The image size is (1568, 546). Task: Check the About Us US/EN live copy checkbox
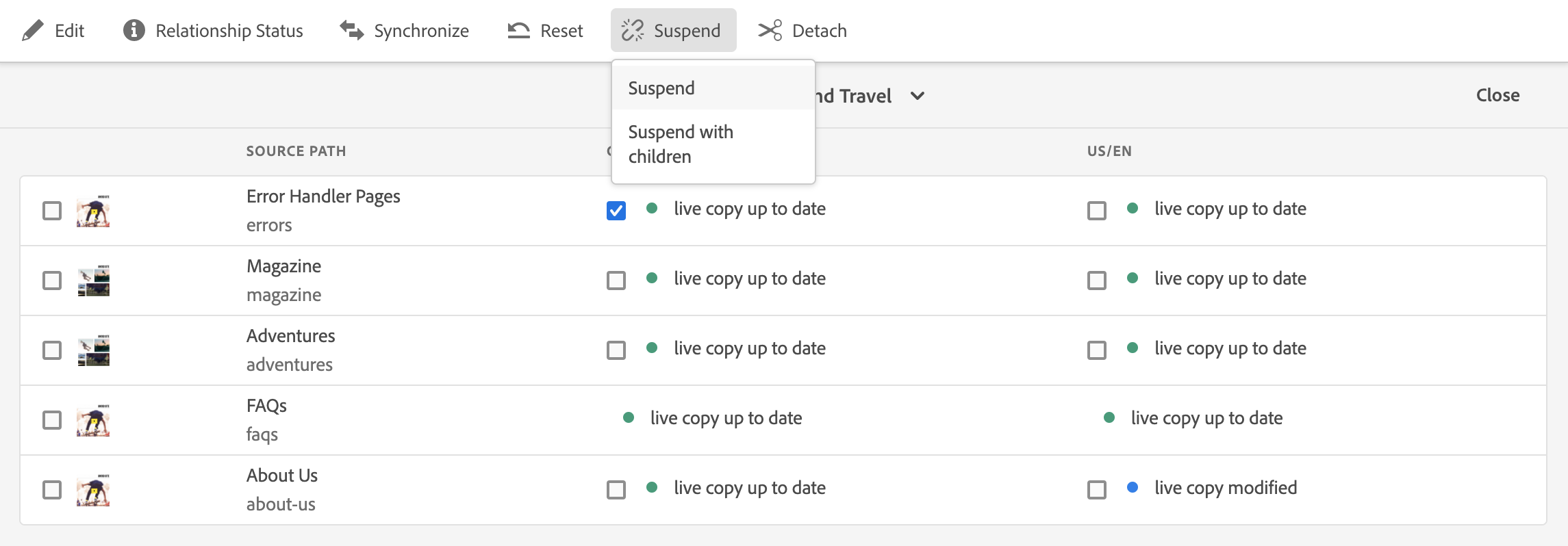[1097, 489]
